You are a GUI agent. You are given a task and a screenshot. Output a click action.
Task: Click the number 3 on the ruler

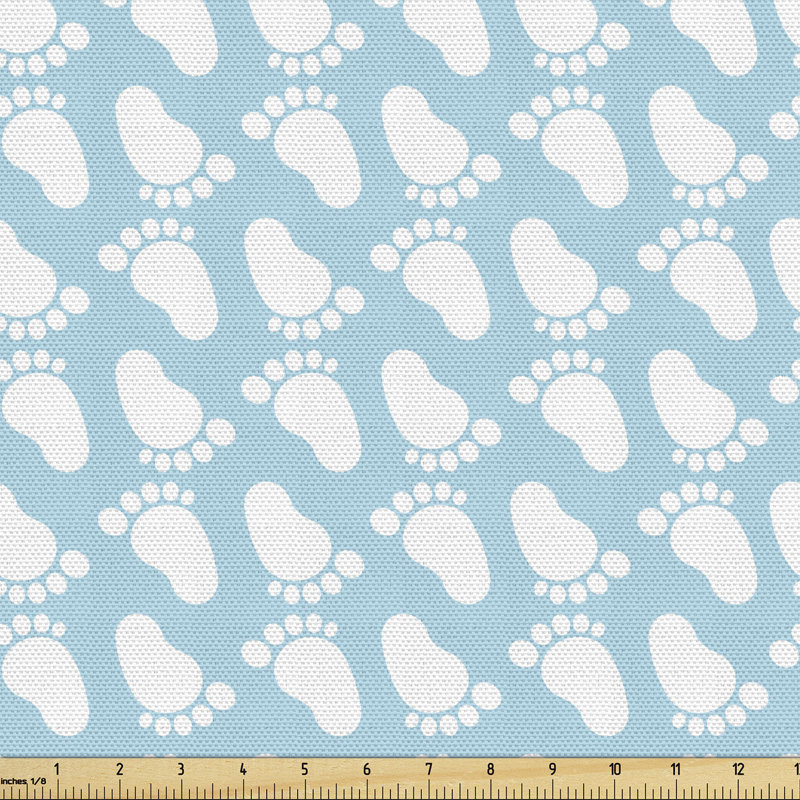coord(181,769)
